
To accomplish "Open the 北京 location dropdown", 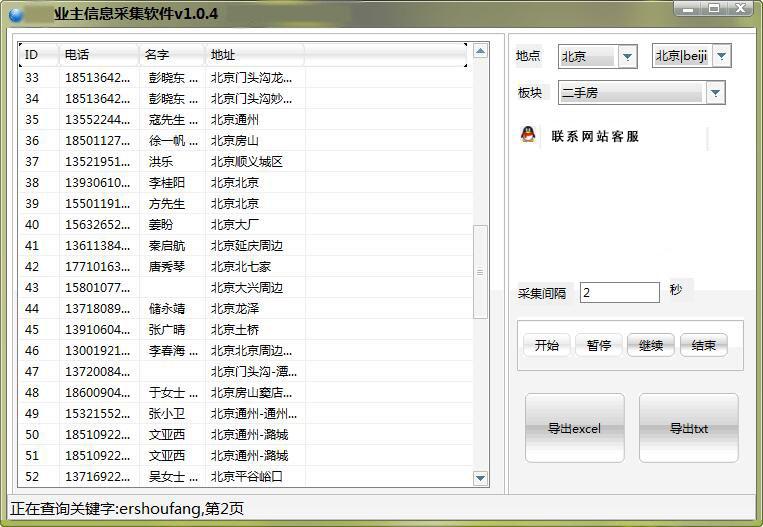I will click(x=627, y=56).
